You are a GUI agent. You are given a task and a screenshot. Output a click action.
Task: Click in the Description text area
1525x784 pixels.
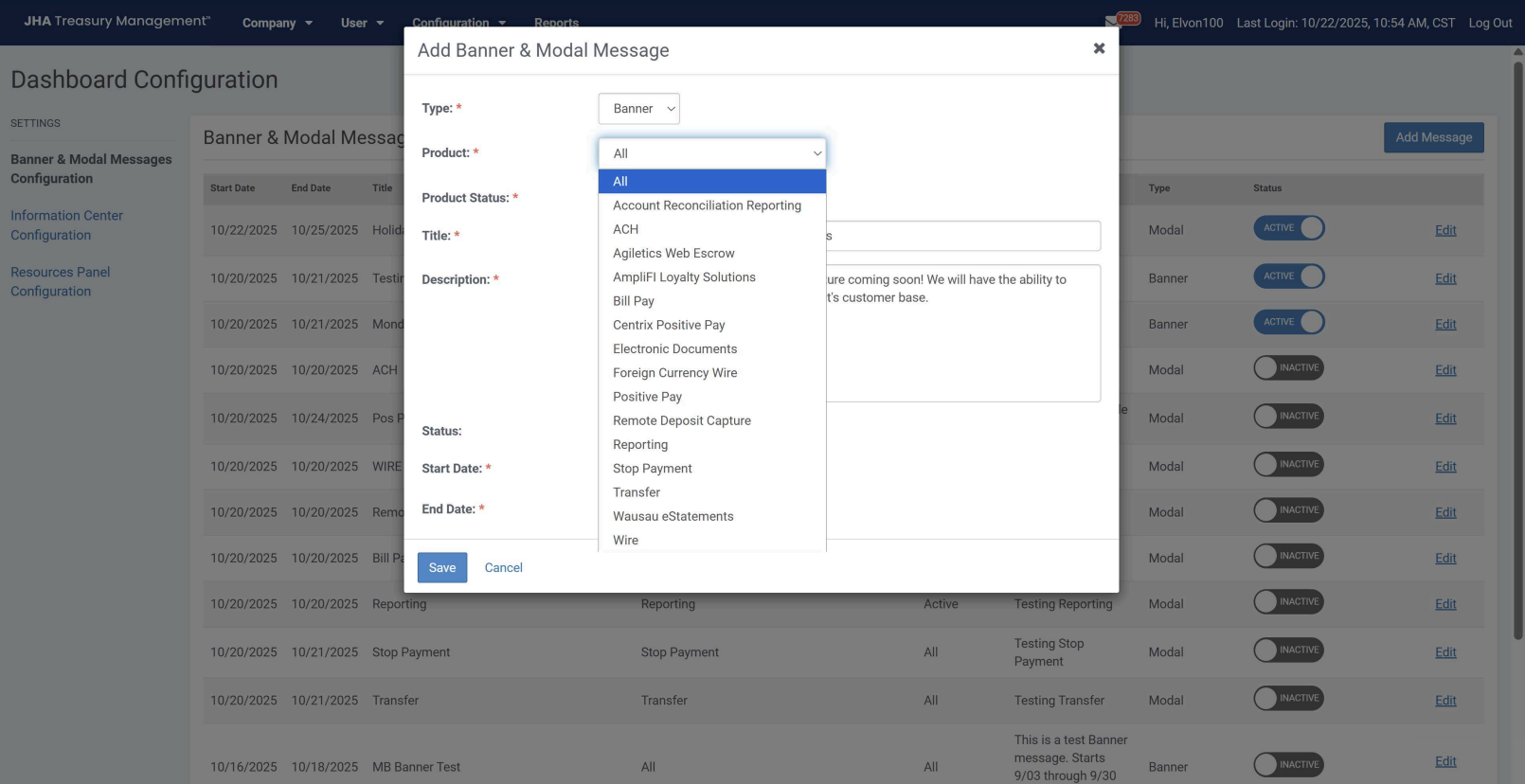961,350
